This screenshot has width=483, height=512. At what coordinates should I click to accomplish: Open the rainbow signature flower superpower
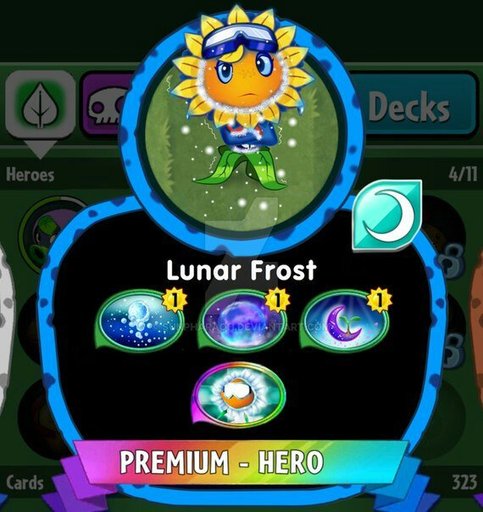(239, 395)
